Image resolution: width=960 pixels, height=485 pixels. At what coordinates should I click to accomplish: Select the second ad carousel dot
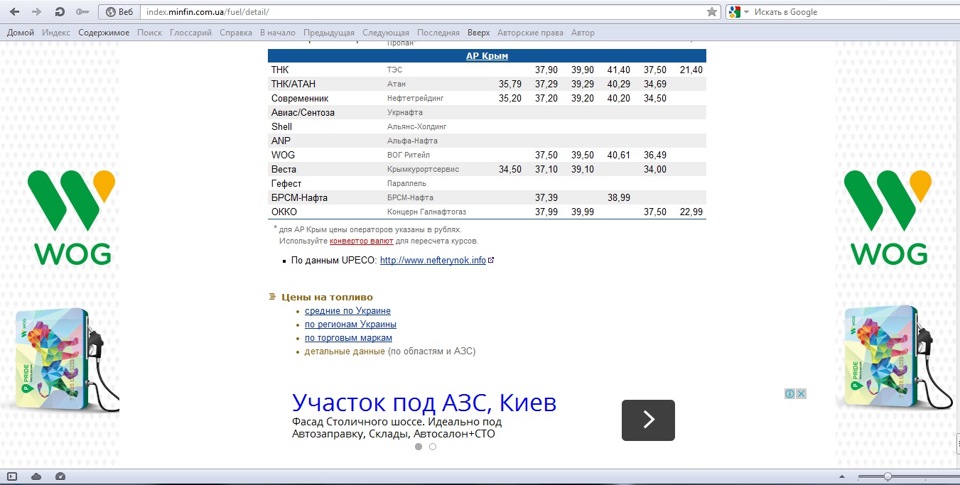pyautogui.click(x=432, y=447)
